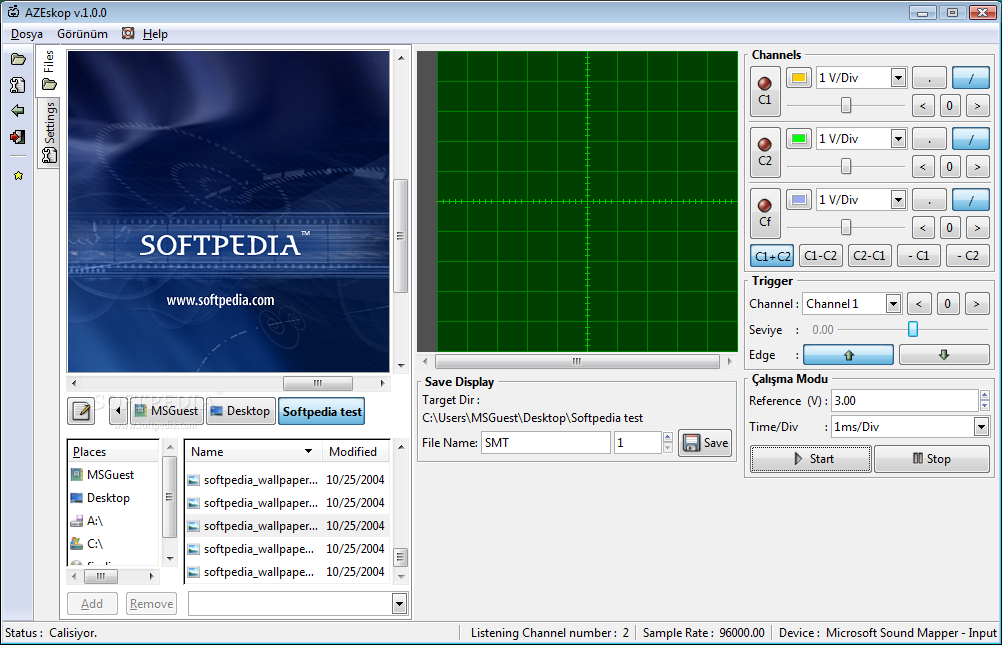This screenshot has width=1002, height=645.
Task: Select dot display mode for C2
Action: coord(929,139)
